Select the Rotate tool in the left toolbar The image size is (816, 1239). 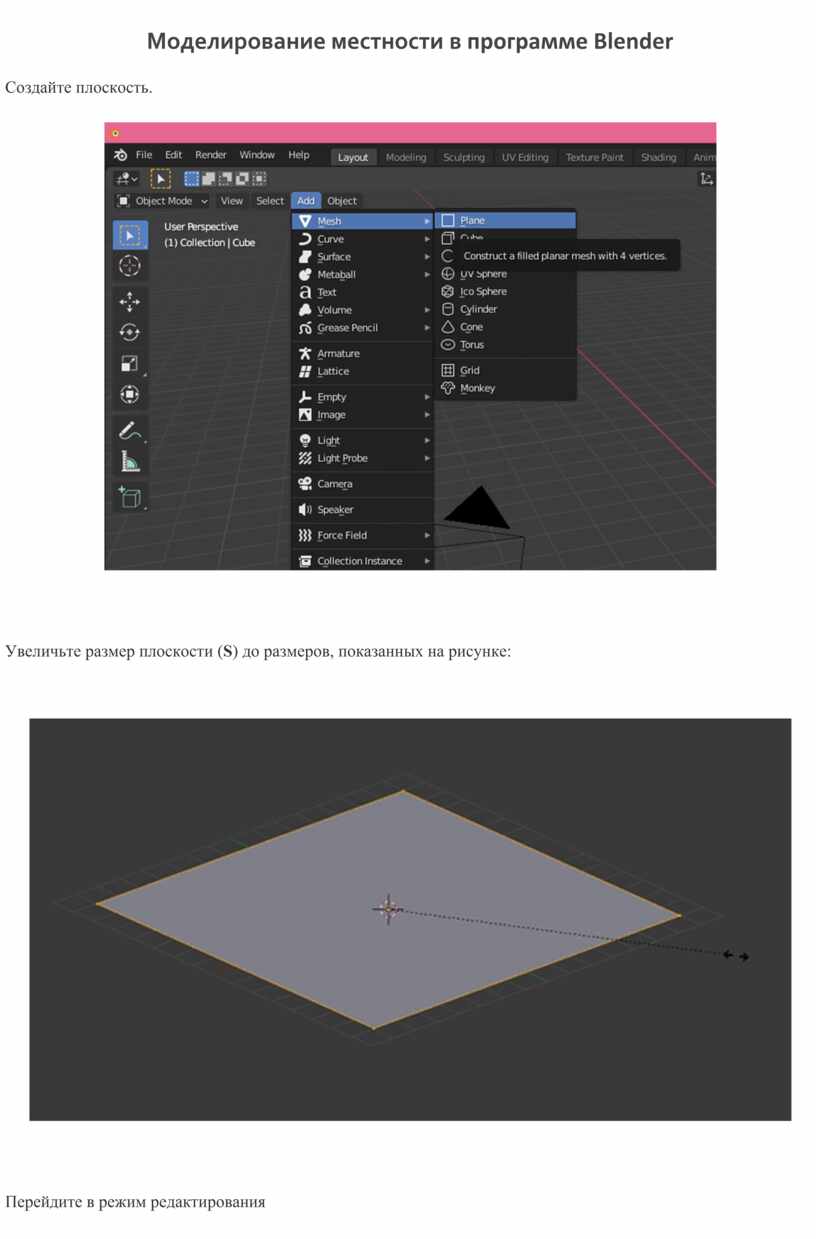[x=130, y=333]
